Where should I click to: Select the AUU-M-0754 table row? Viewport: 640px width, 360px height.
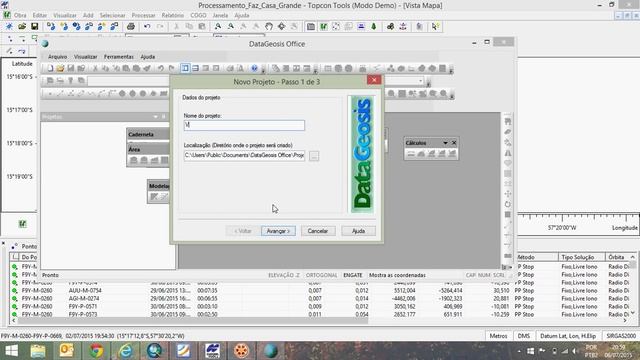tap(318, 291)
